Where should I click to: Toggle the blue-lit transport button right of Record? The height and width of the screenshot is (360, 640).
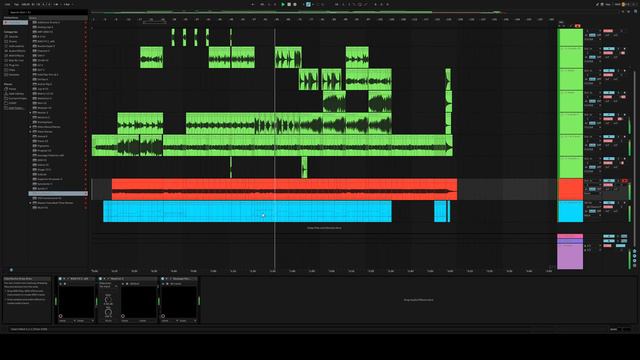coord(308,4)
